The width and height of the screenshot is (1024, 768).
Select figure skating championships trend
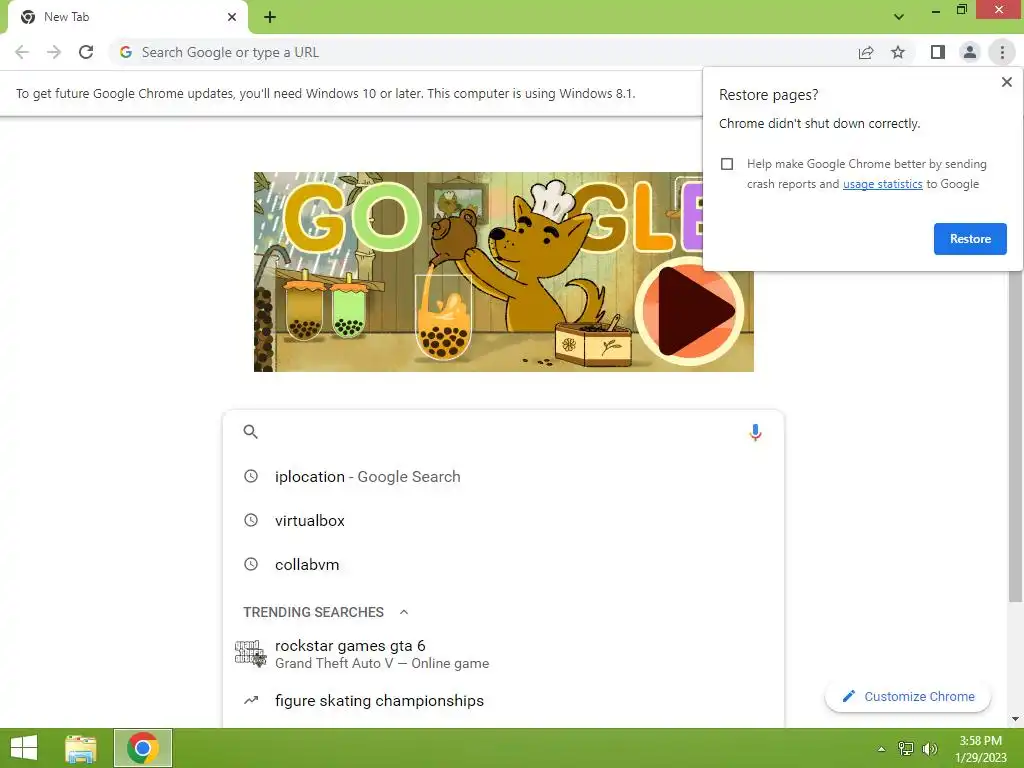coord(503,701)
